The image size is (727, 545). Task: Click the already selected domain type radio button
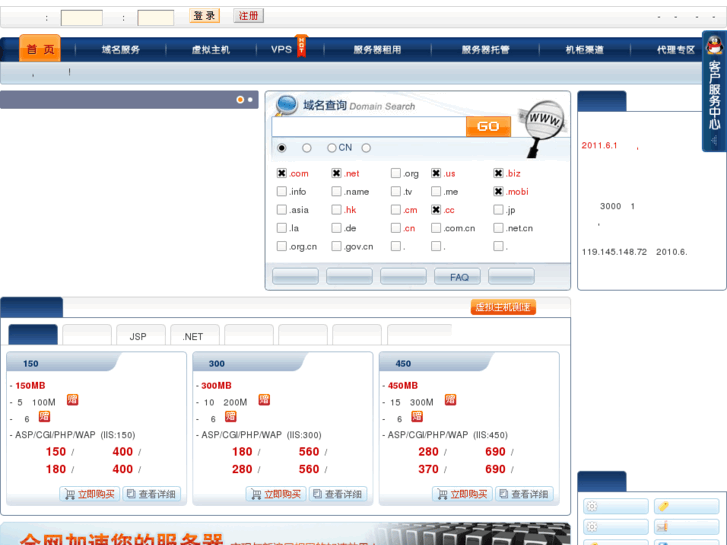(281, 148)
